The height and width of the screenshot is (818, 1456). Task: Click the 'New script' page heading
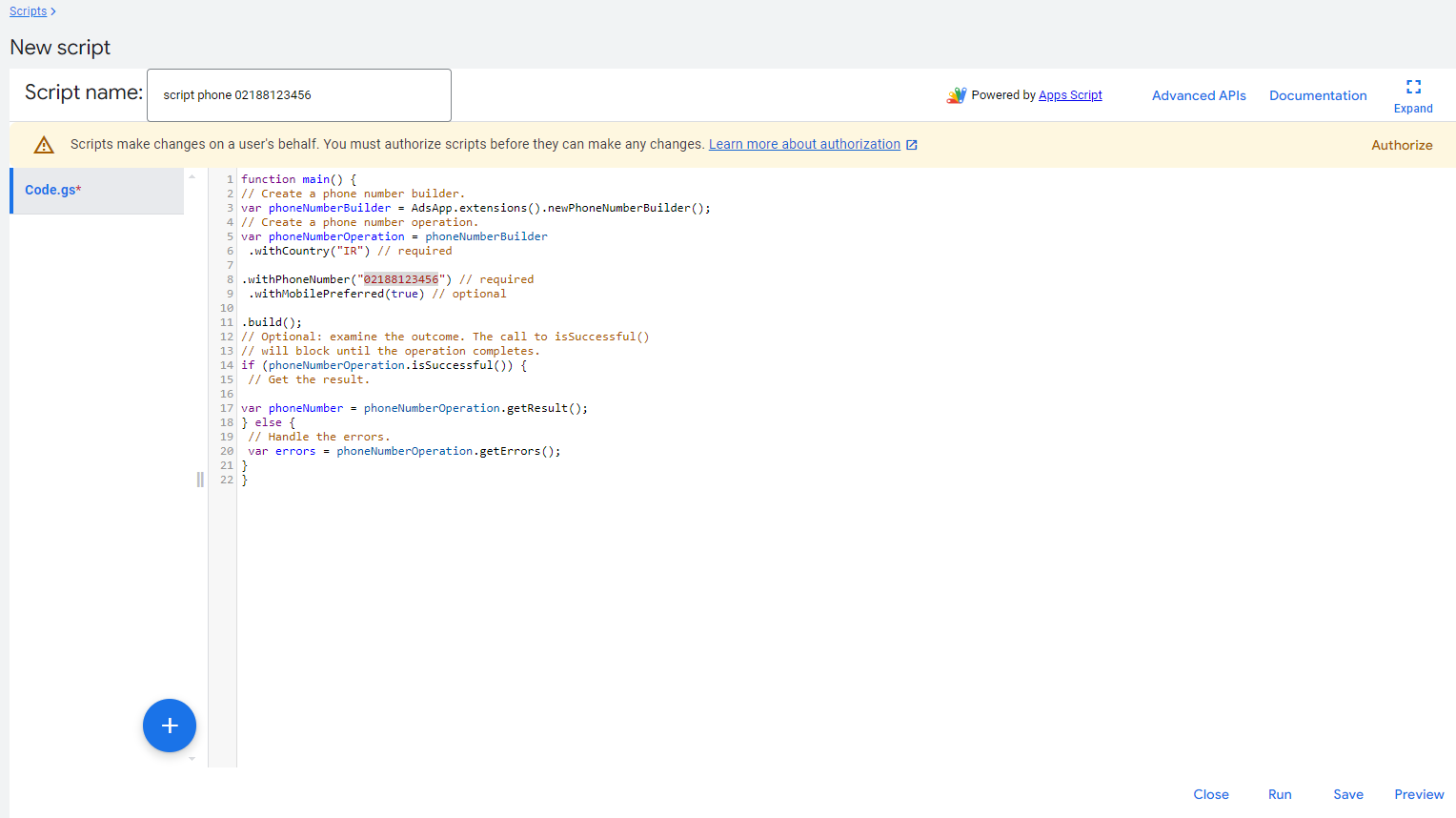pyautogui.click(x=60, y=48)
